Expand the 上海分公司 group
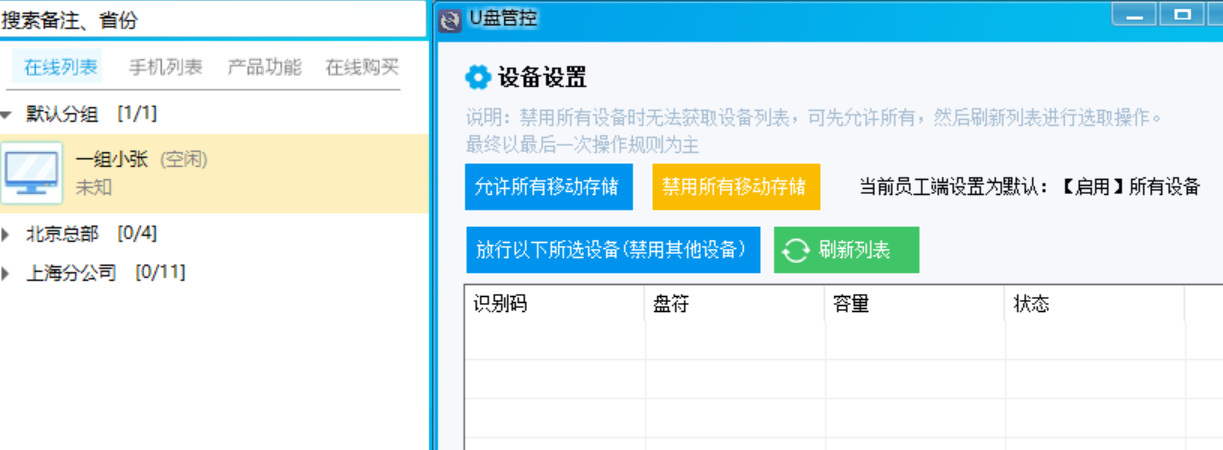This screenshot has height=450, width=1223. [x=7, y=273]
